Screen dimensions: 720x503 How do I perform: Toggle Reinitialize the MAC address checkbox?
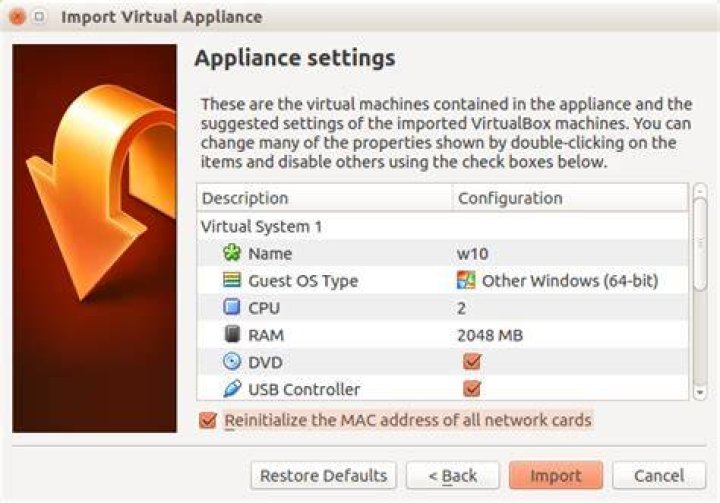point(208,420)
